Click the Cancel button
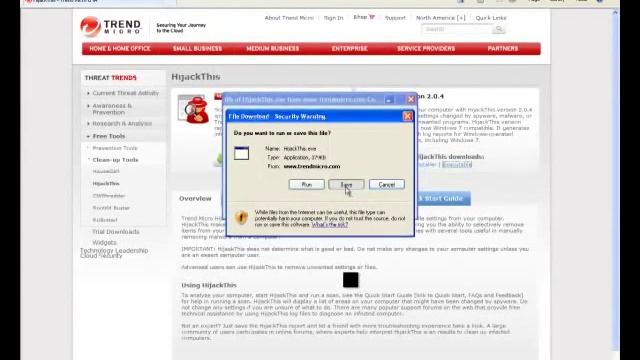The width and height of the screenshot is (640, 360). (x=387, y=184)
